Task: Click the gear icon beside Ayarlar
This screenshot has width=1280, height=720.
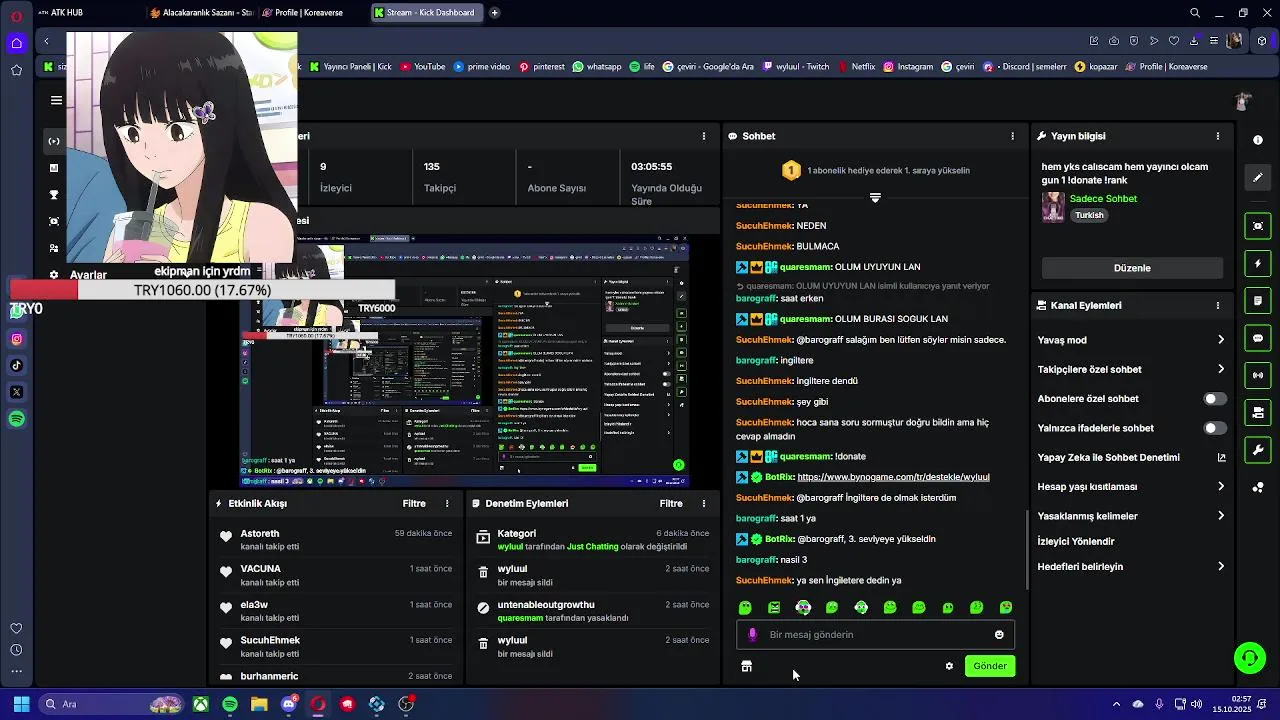Action: pyautogui.click(x=54, y=275)
